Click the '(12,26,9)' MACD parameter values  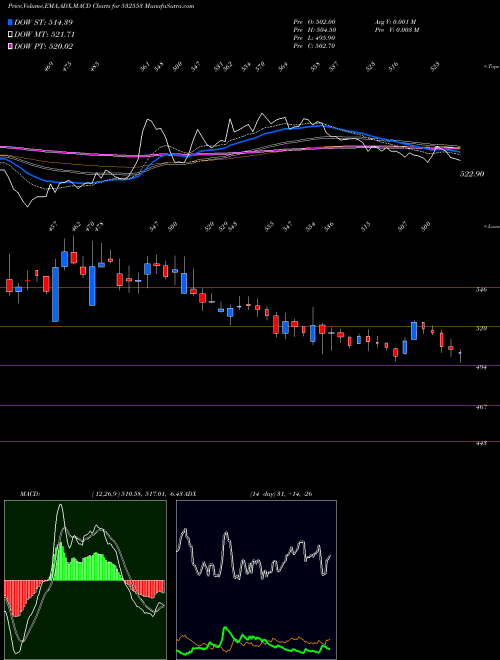[x=105, y=494]
